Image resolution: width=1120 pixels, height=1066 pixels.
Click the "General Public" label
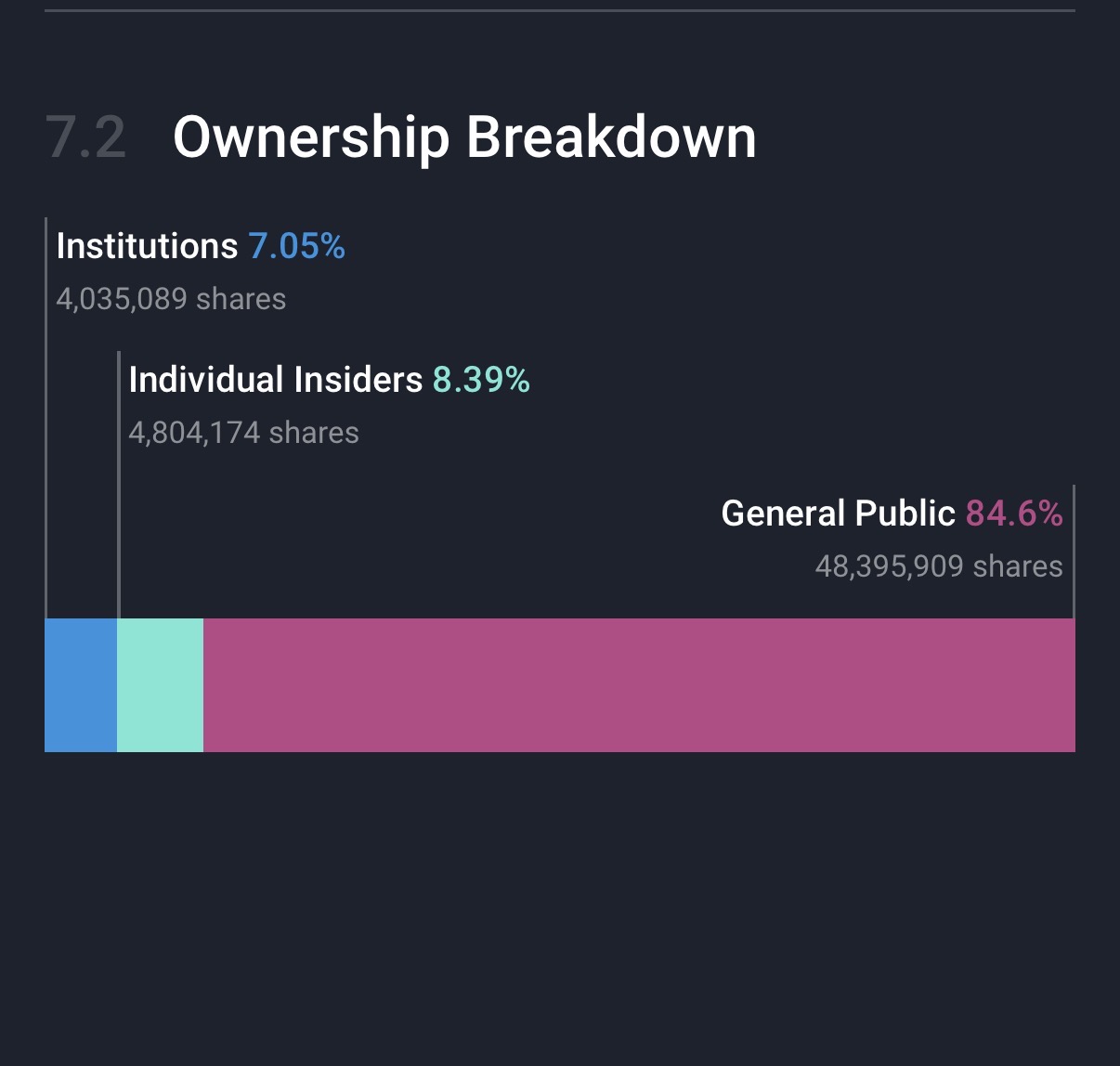click(x=838, y=513)
